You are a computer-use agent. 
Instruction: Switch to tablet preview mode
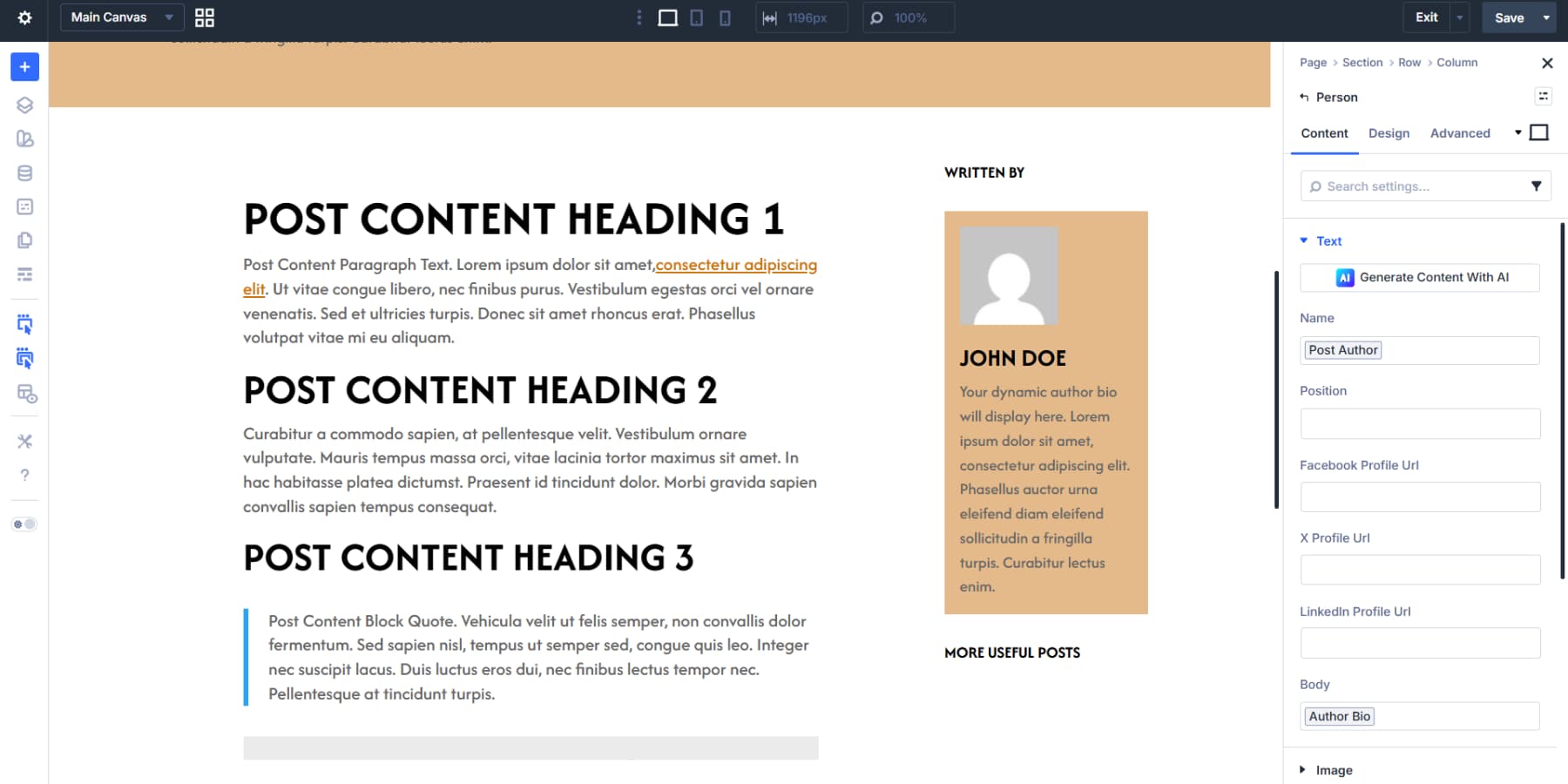(696, 17)
